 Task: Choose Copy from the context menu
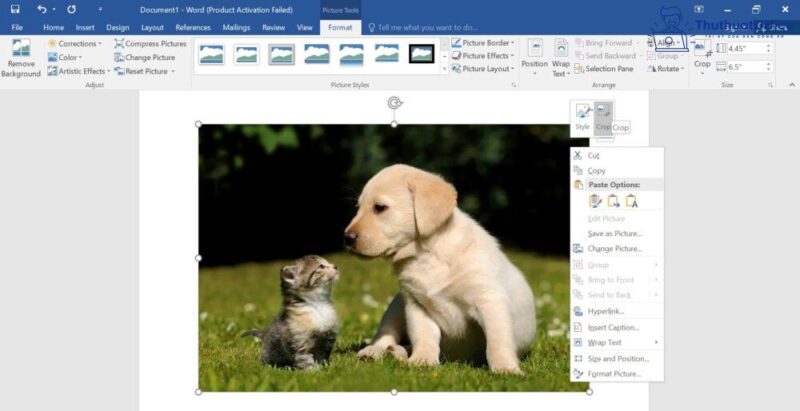tap(617, 171)
